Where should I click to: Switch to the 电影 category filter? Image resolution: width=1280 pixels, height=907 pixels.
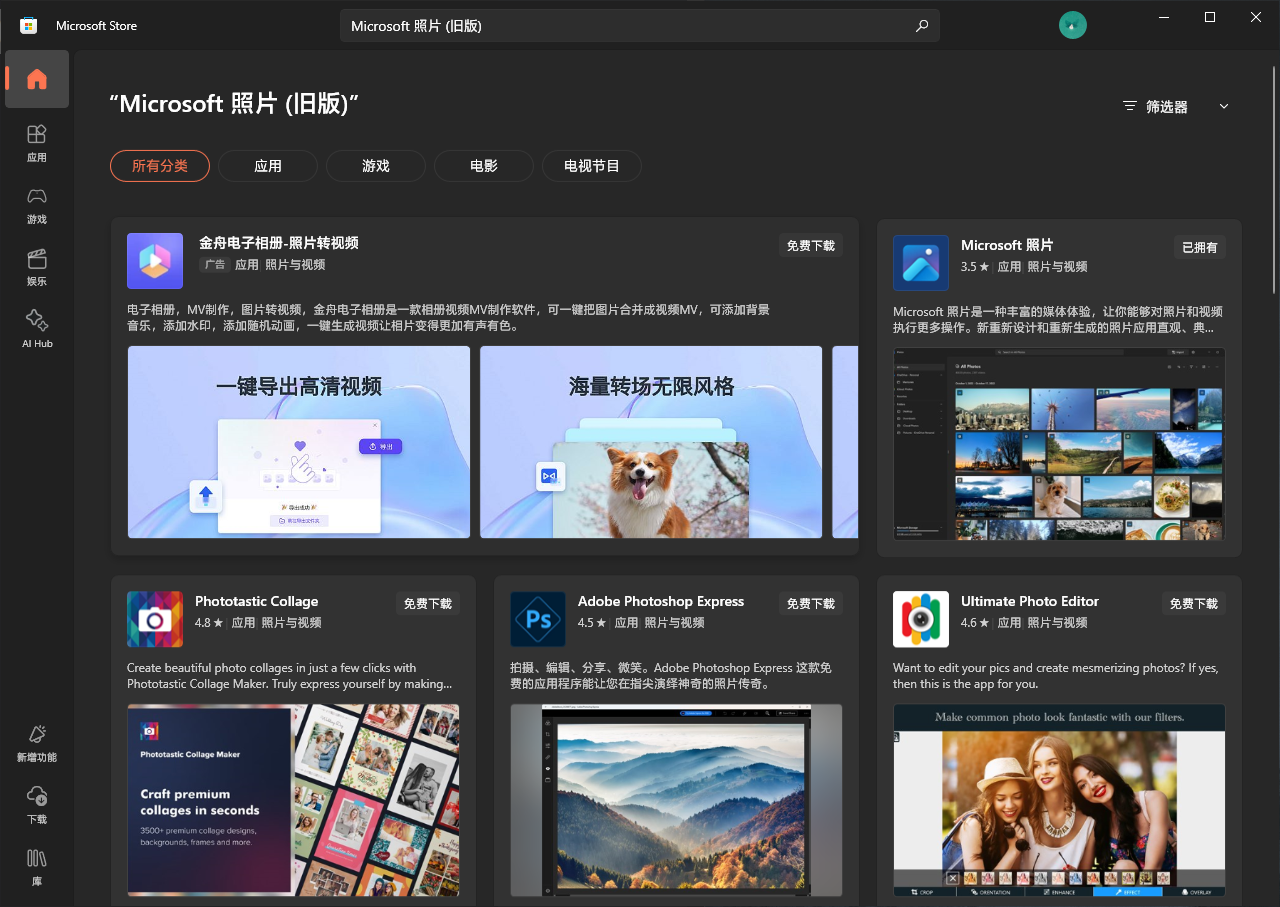[483, 166]
